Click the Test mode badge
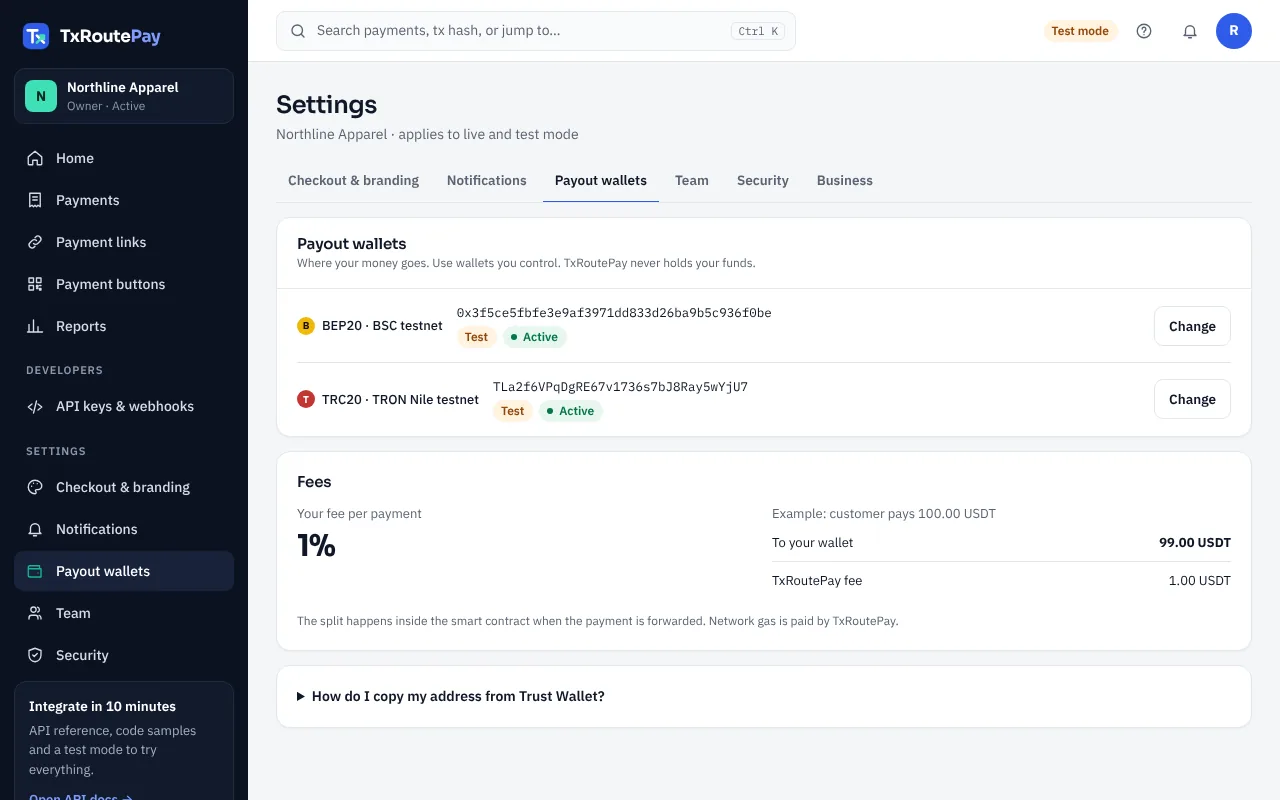This screenshot has width=1280, height=800. 1080,31
